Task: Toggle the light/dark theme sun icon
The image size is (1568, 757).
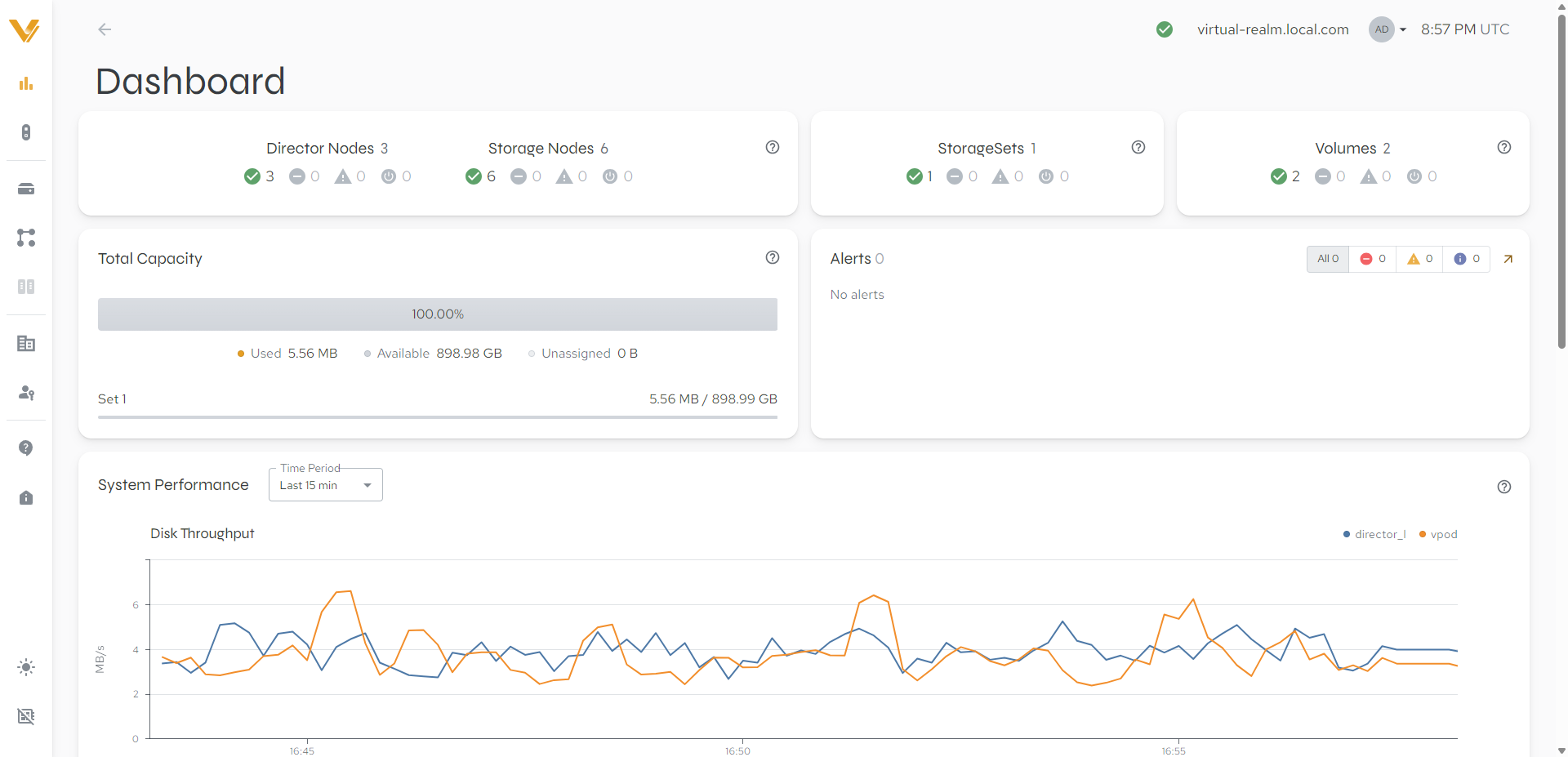Action: tap(26, 667)
